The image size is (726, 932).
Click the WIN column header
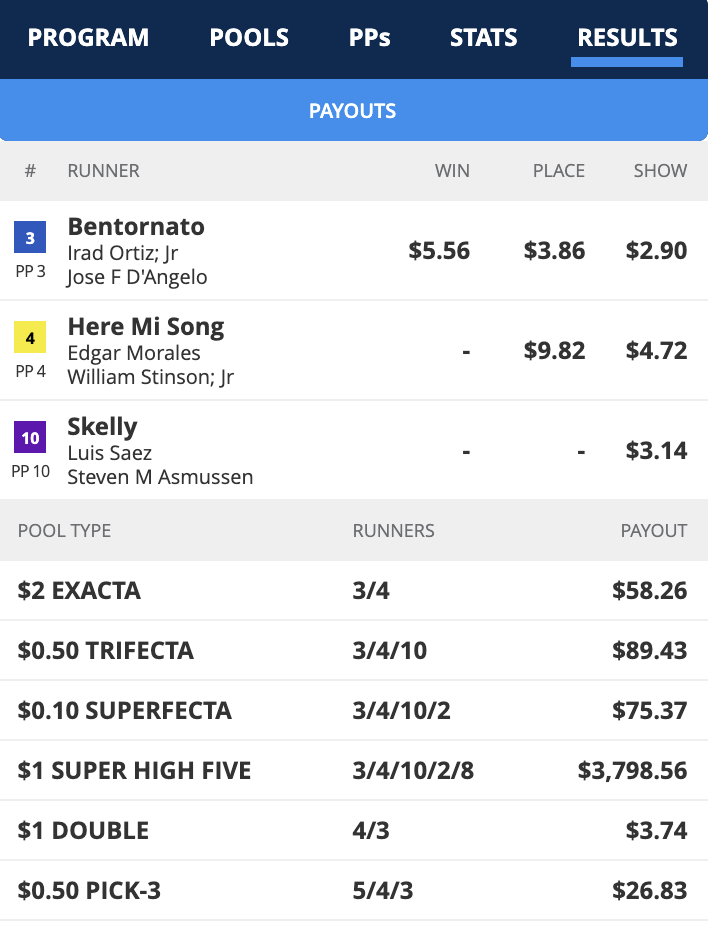[452, 171]
